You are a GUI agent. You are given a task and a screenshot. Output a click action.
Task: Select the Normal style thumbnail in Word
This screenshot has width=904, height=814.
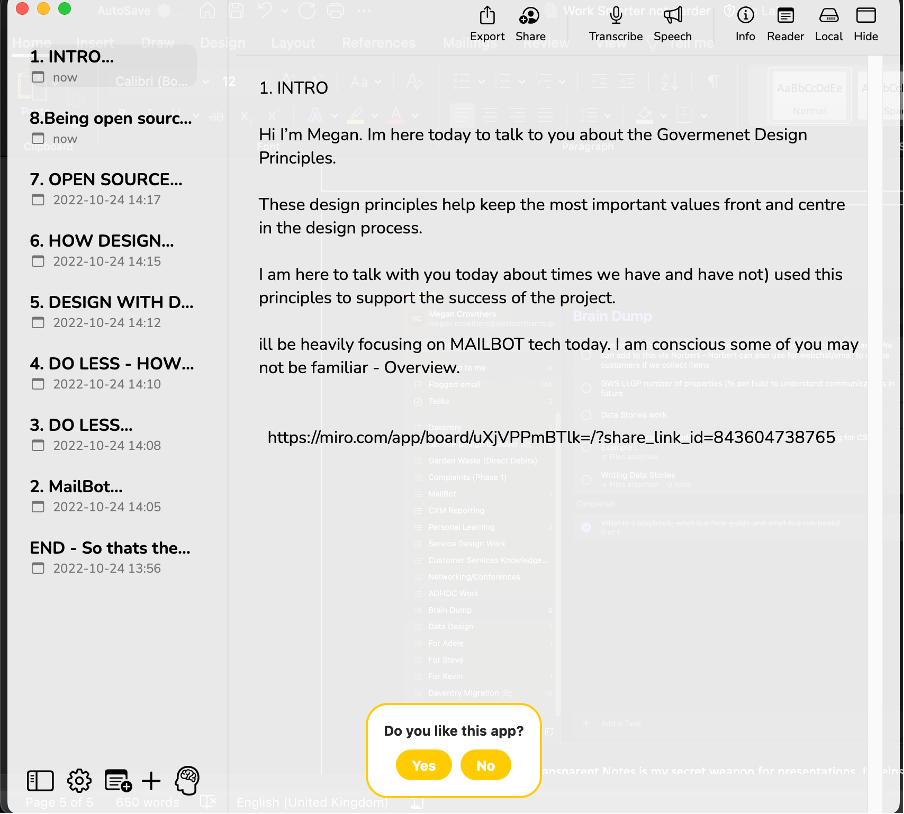pyautogui.click(x=809, y=96)
